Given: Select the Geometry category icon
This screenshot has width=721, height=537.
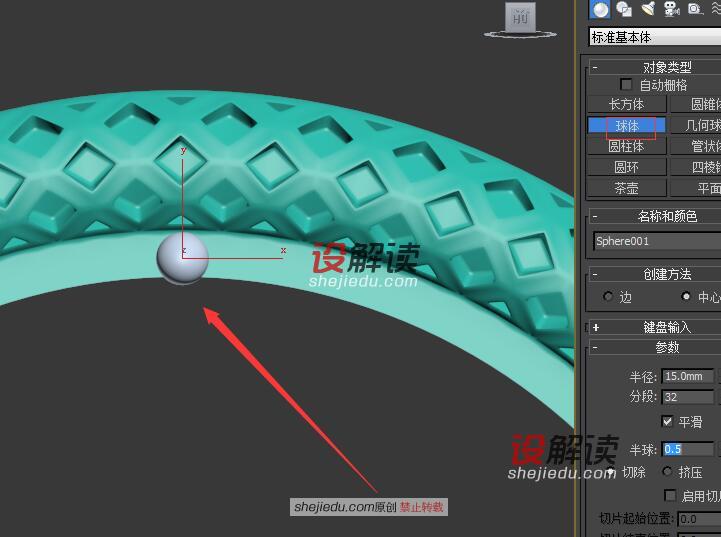Looking at the screenshot, I should [600, 9].
